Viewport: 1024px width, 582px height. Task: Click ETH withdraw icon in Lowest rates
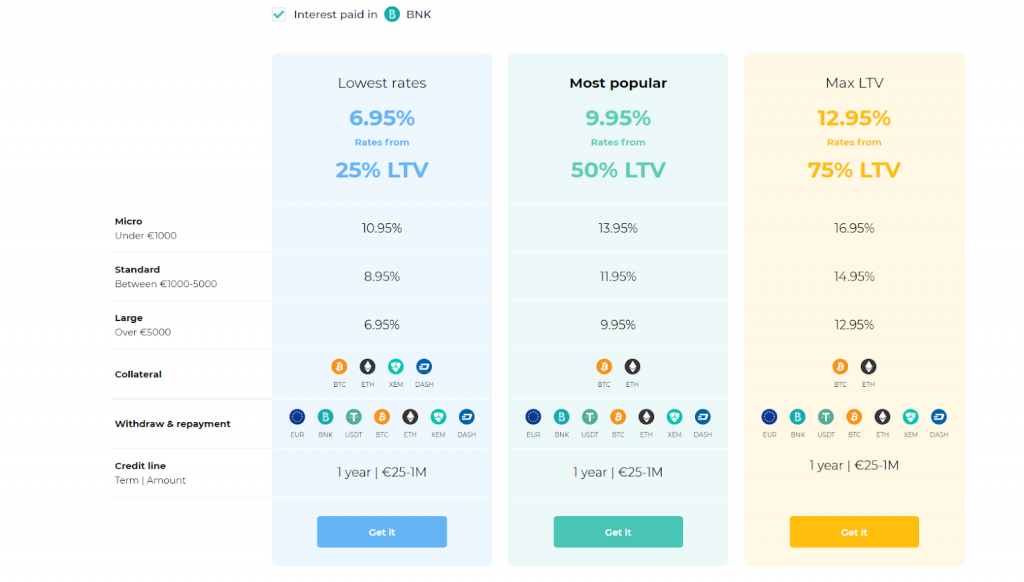click(x=410, y=417)
